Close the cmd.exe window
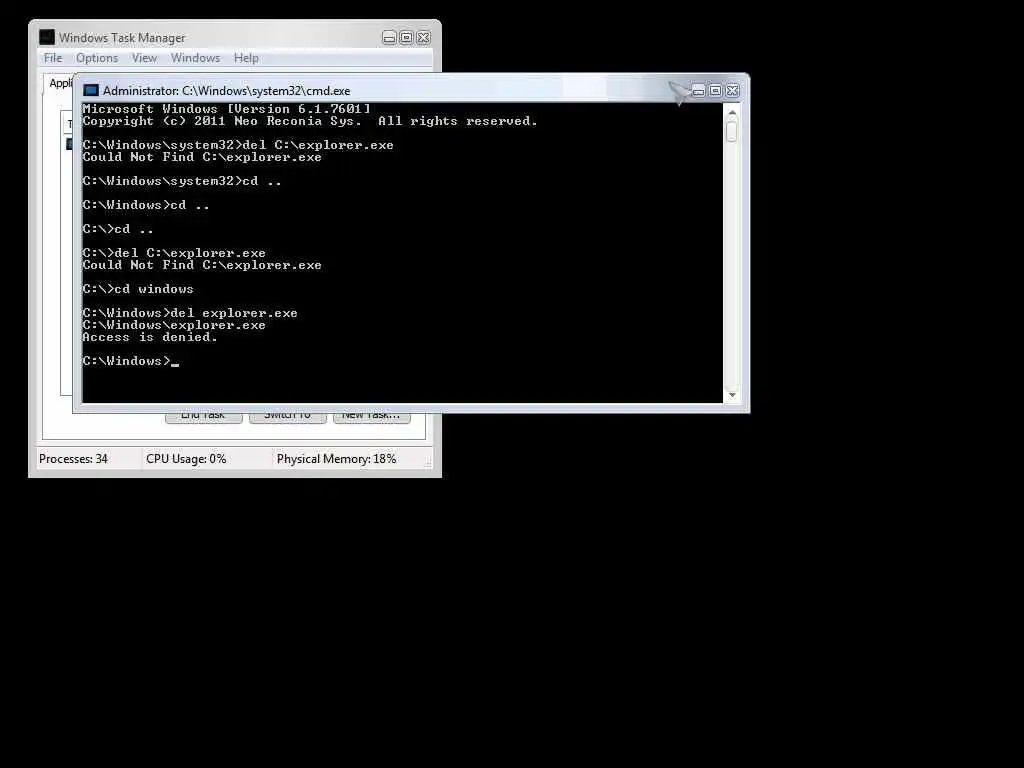 click(733, 91)
